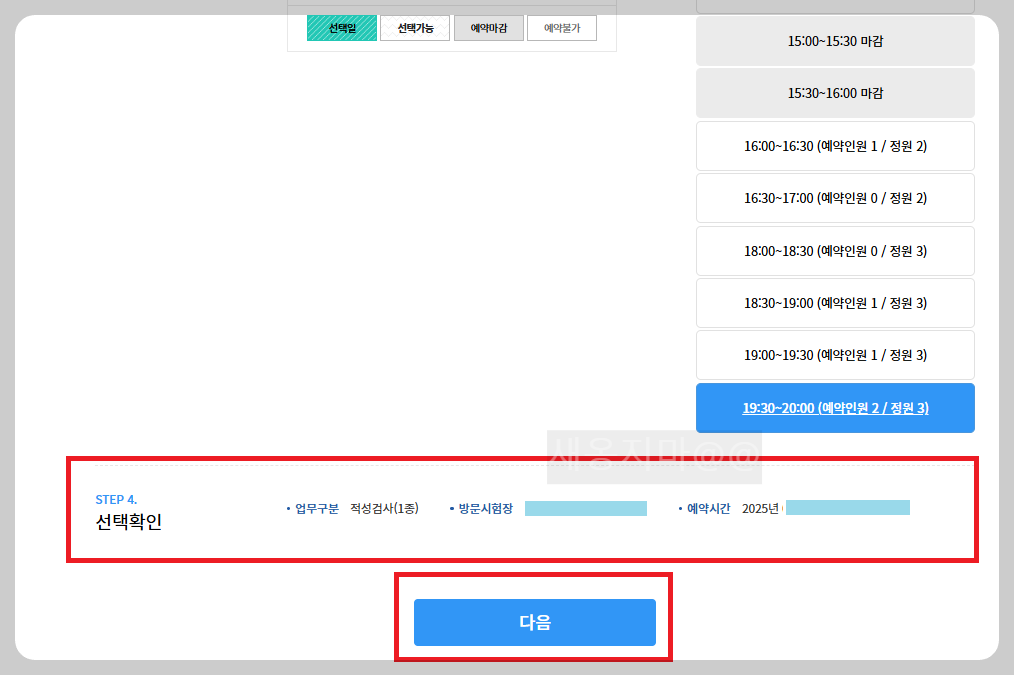This screenshot has height=675, width=1014.
Task: Click the 15:30~16:00 마감 slot
Action: coord(835,93)
